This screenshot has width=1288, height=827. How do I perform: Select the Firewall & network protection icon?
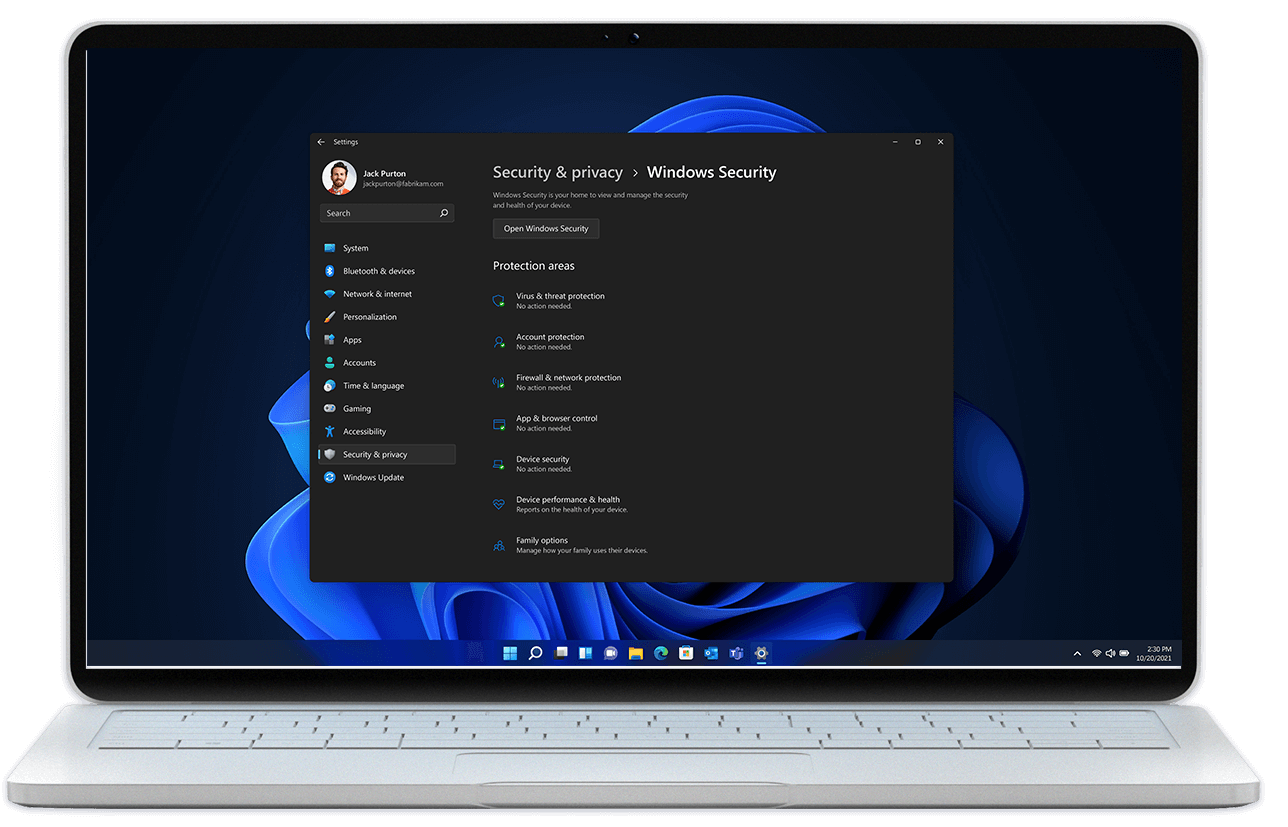click(499, 382)
